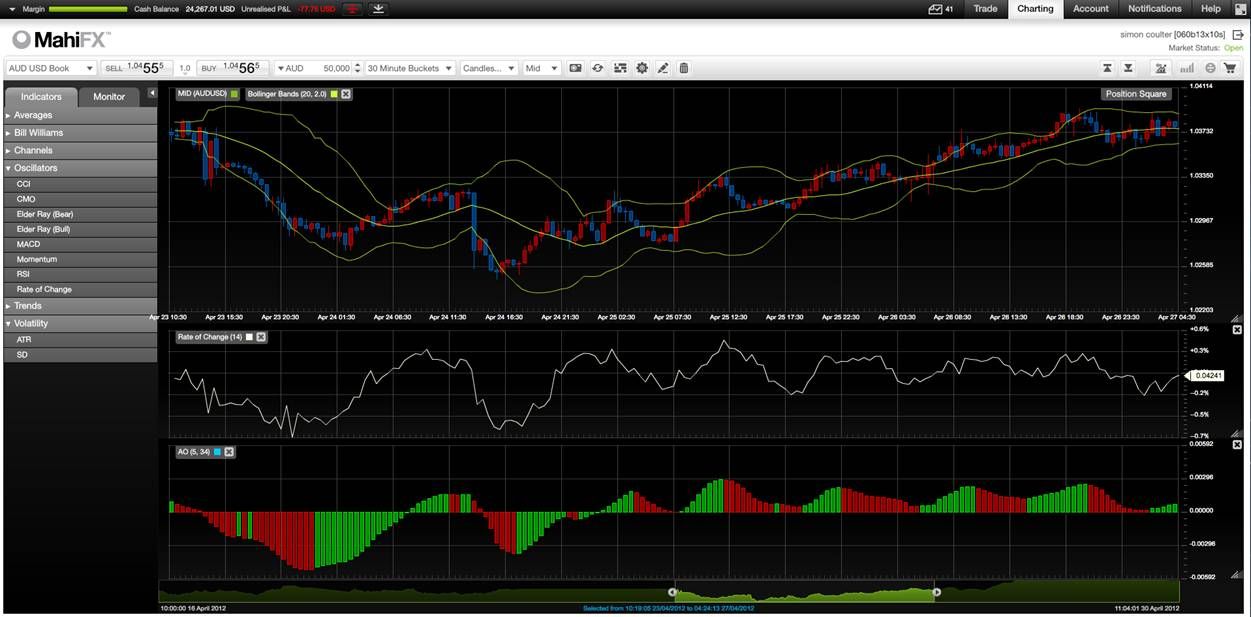The width and height of the screenshot is (1251, 617).
Task: Collapse the Volatility indicator group
Action: click(x=80, y=323)
